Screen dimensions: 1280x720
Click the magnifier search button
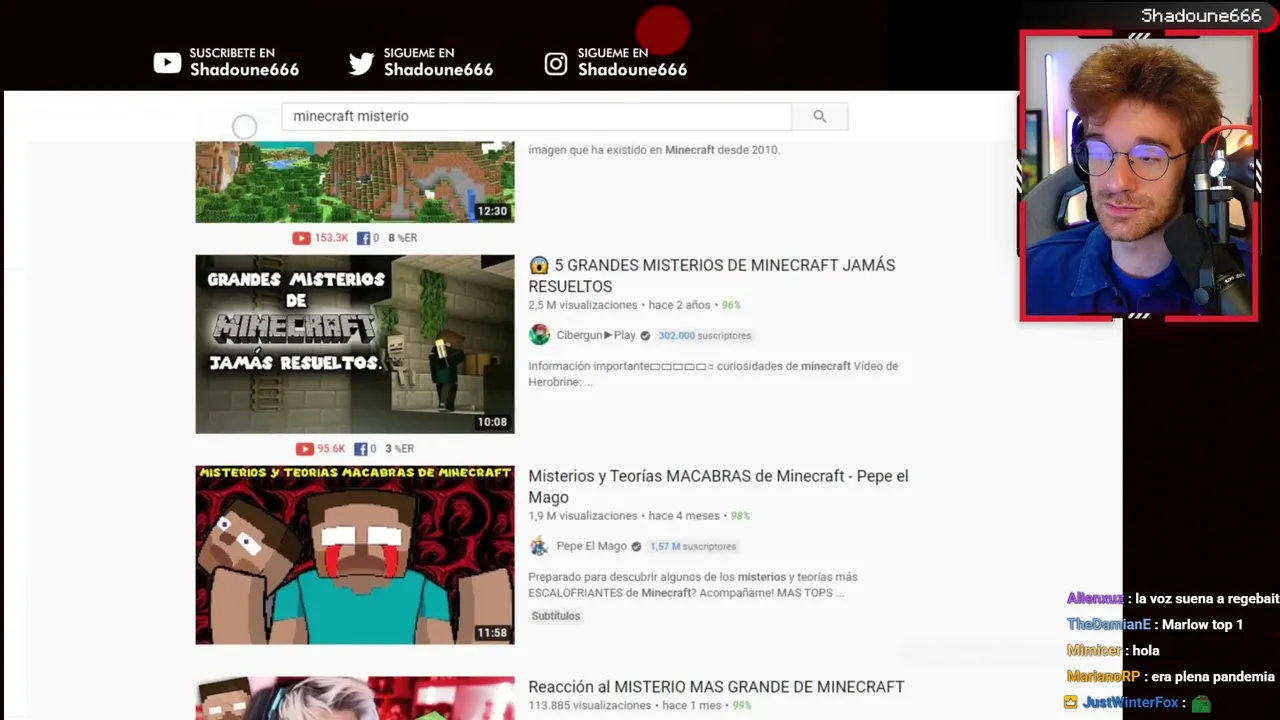click(819, 116)
